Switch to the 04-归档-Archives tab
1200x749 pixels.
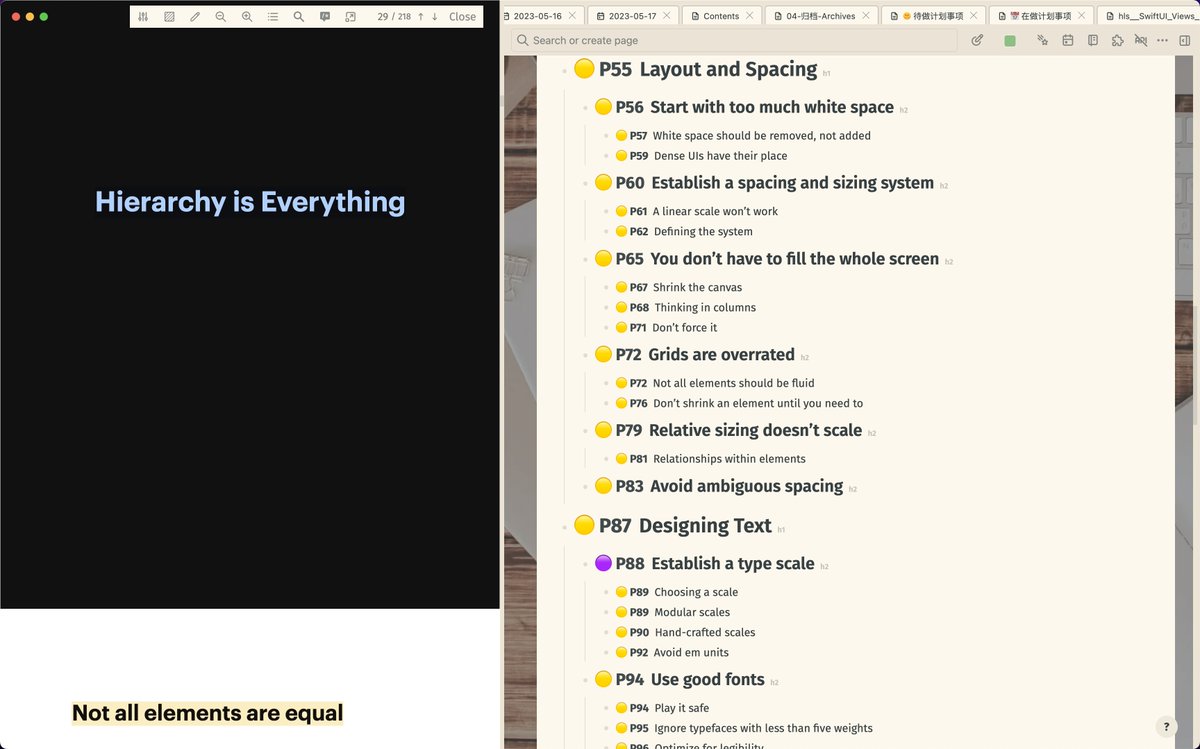pyautogui.click(x=821, y=16)
